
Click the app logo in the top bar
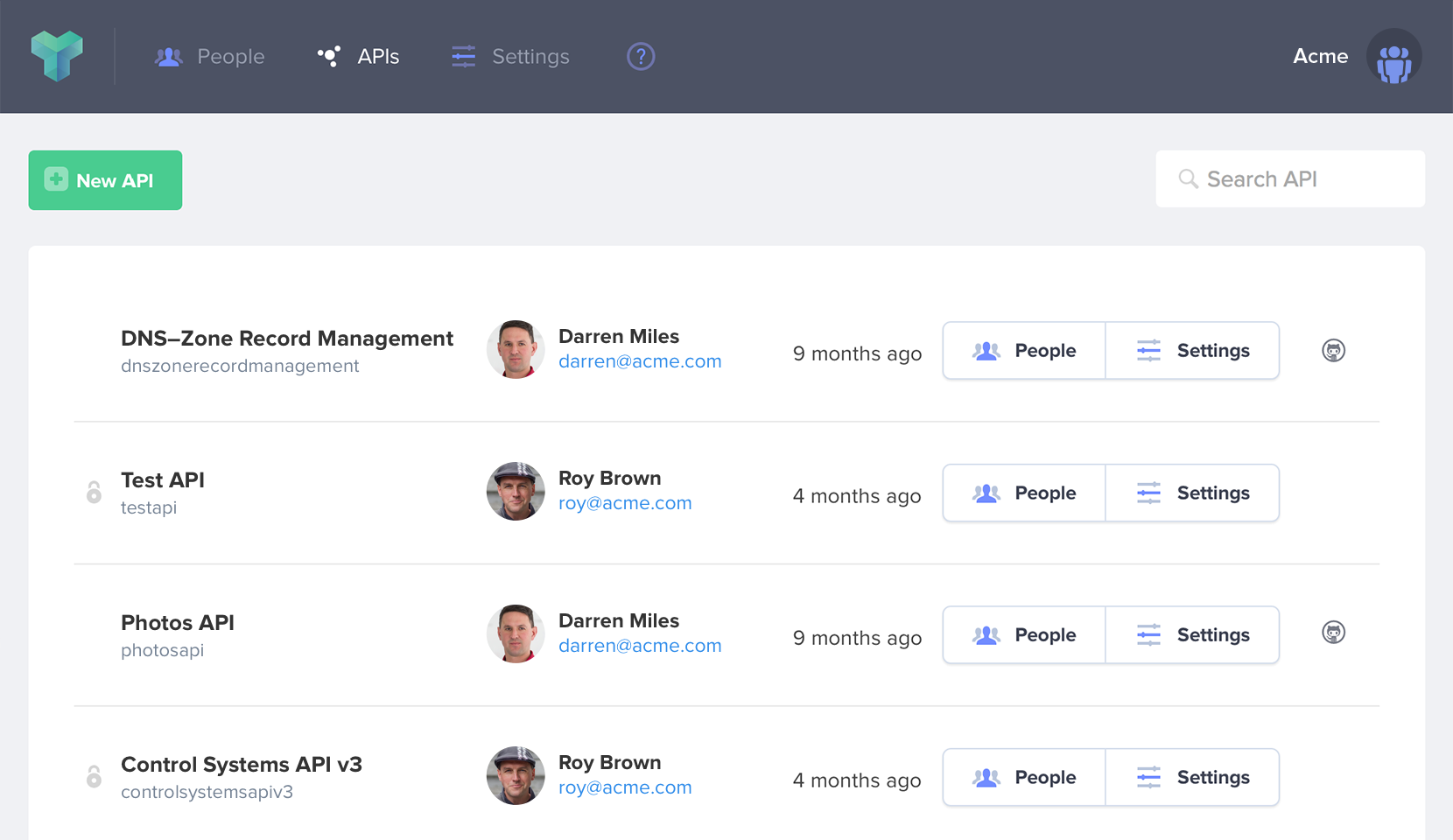pos(57,55)
